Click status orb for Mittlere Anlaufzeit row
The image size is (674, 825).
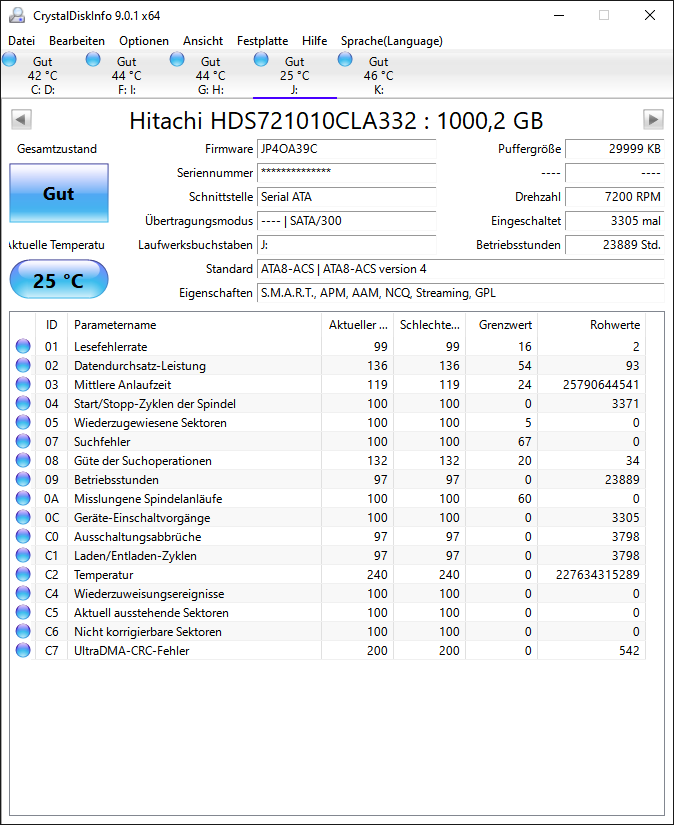coord(23,384)
